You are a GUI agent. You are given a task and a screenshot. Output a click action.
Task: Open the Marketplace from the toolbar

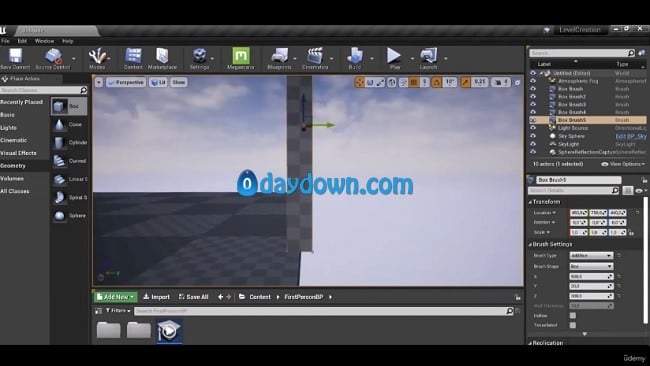162,56
